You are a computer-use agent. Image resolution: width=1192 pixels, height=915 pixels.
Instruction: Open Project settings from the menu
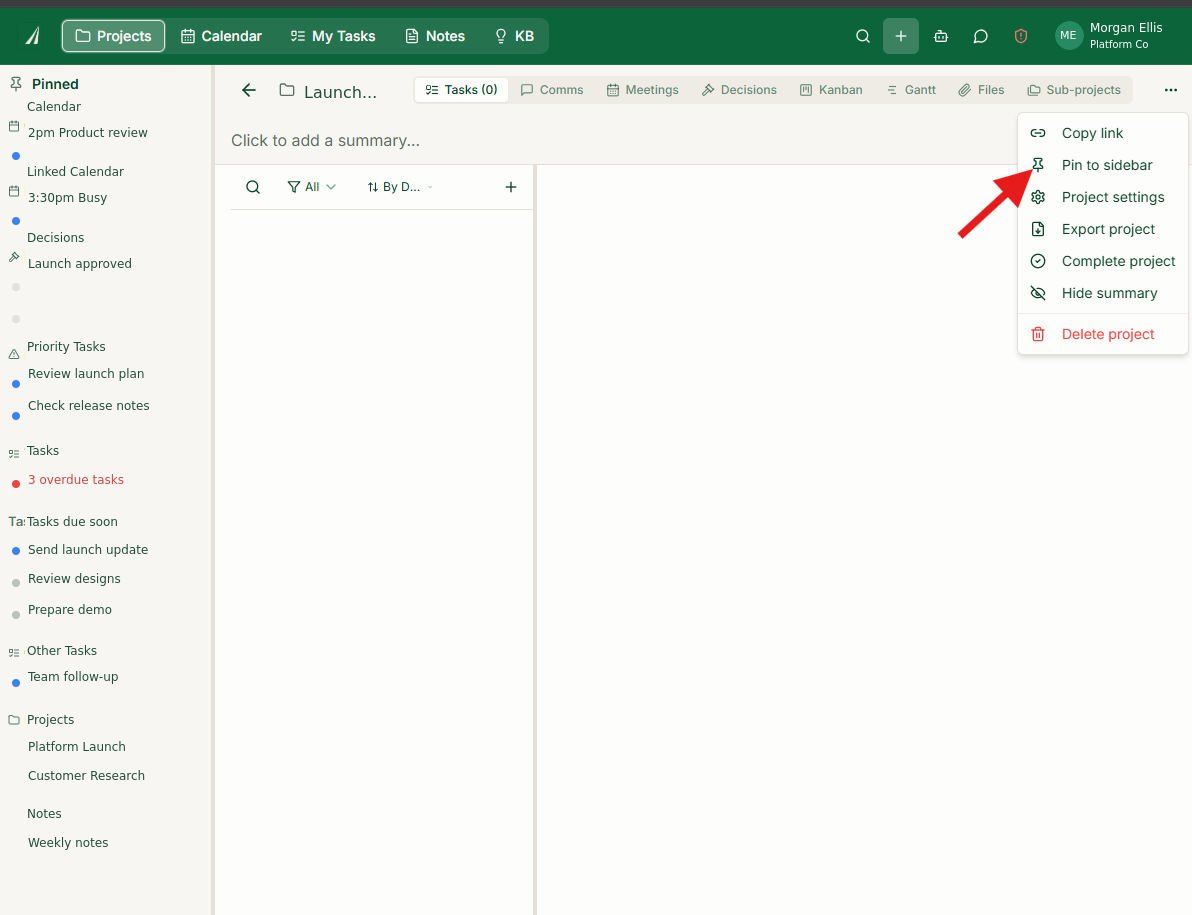click(1102, 197)
